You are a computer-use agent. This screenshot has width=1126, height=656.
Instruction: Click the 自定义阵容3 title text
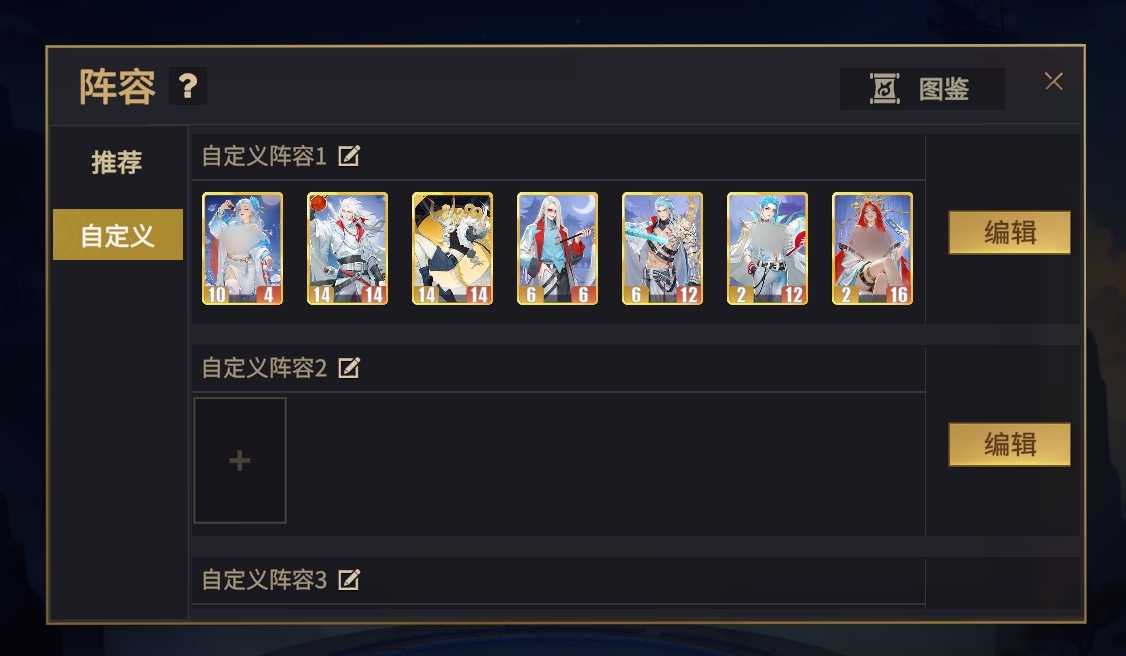click(264, 580)
